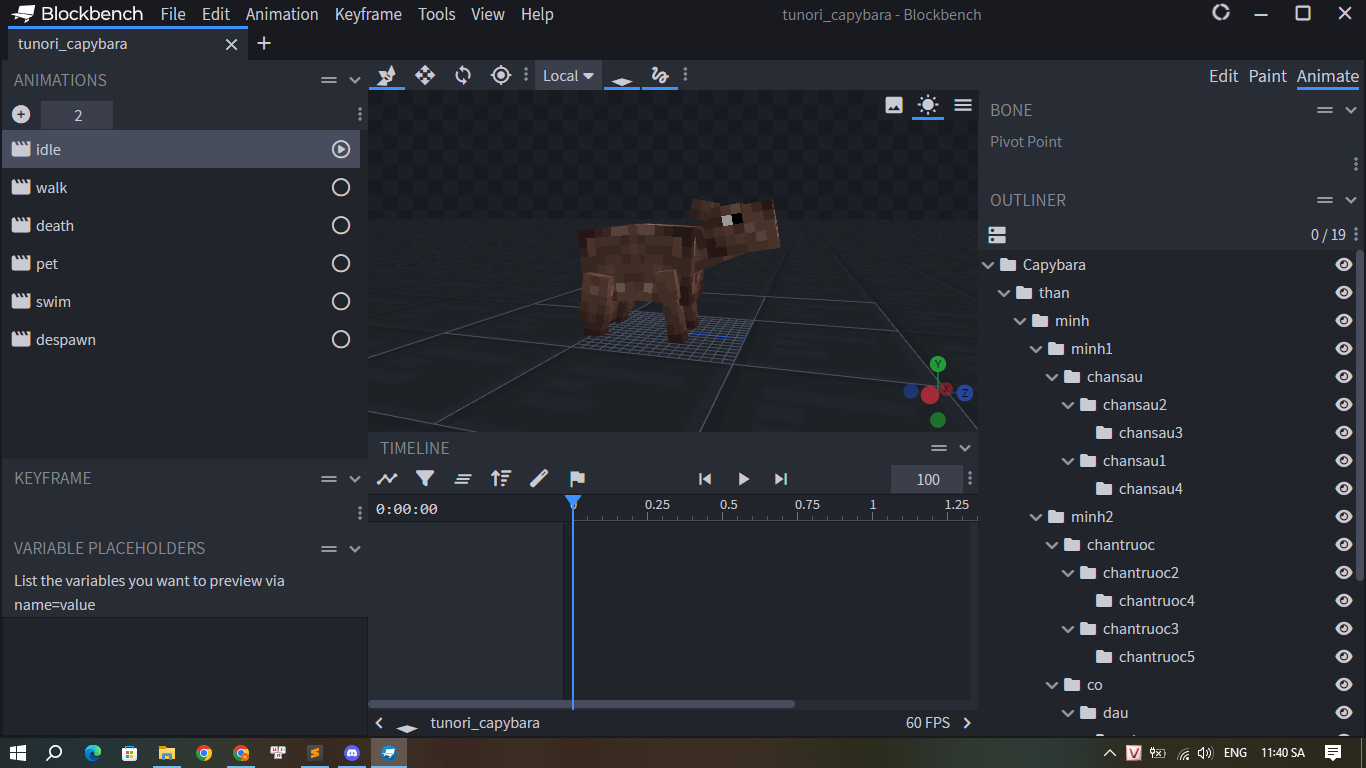Viewport: 1366px width, 768px height.
Task: Select the despawn animation in the list
Action: click(x=180, y=339)
